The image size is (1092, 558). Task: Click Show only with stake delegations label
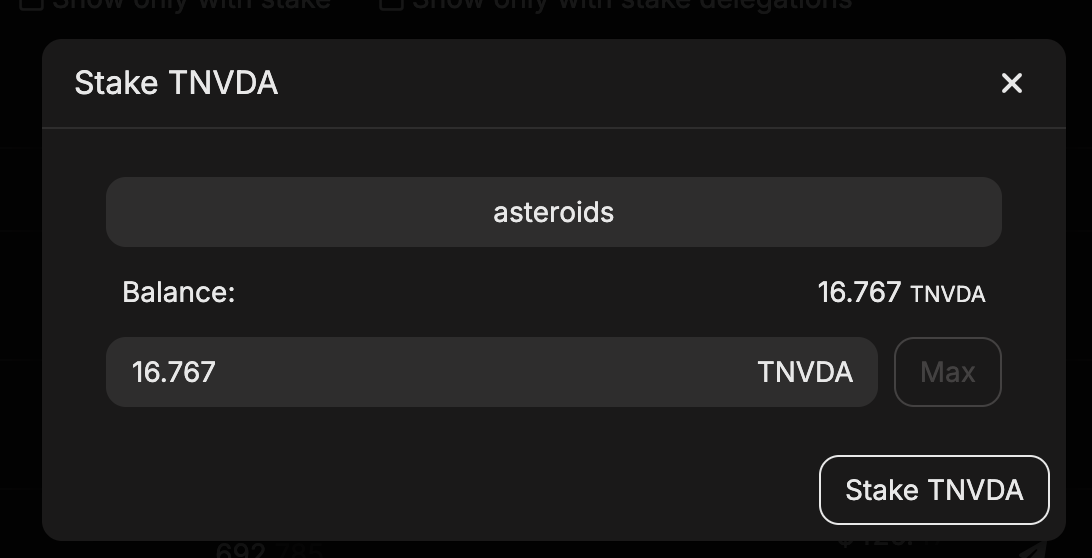tap(630, 4)
